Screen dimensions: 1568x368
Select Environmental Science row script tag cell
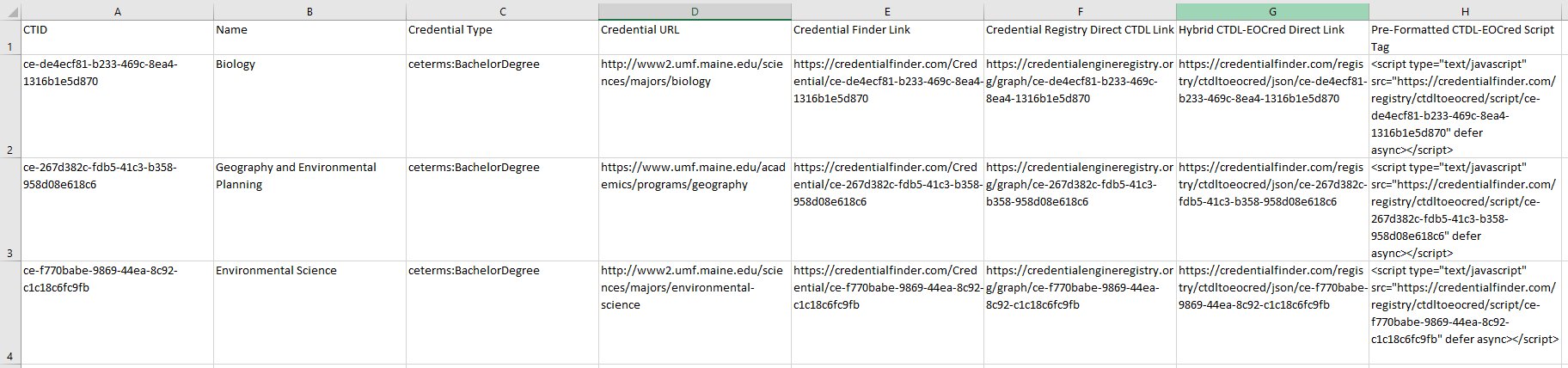click(1465, 313)
